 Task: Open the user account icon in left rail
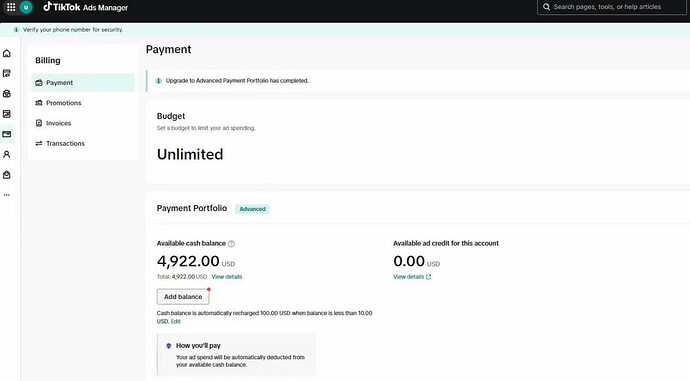(x=7, y=154)
